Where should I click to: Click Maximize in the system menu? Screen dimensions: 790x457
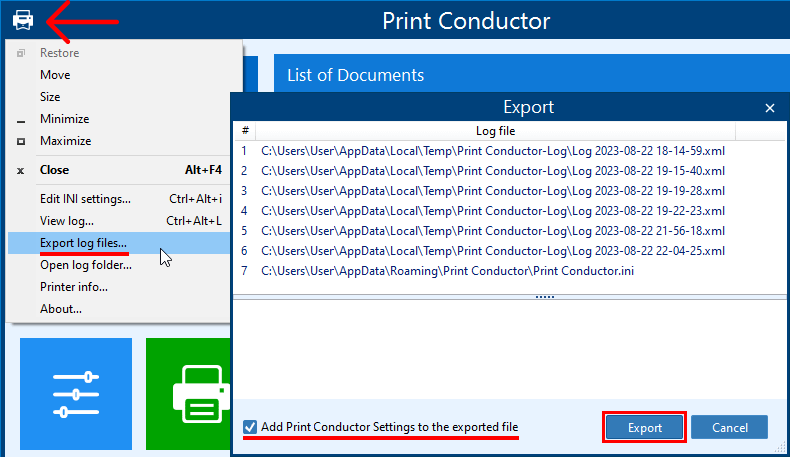click(65, 141)
